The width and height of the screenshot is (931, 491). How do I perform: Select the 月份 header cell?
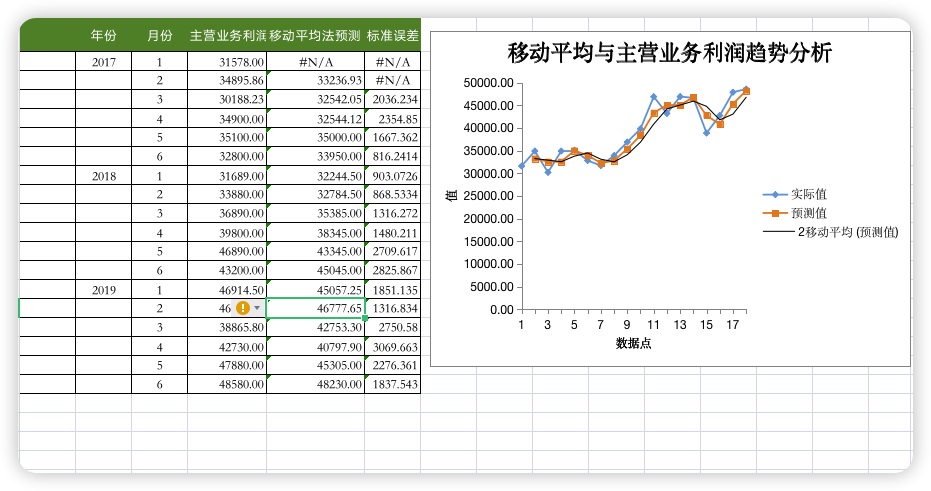tap(160, 36)
